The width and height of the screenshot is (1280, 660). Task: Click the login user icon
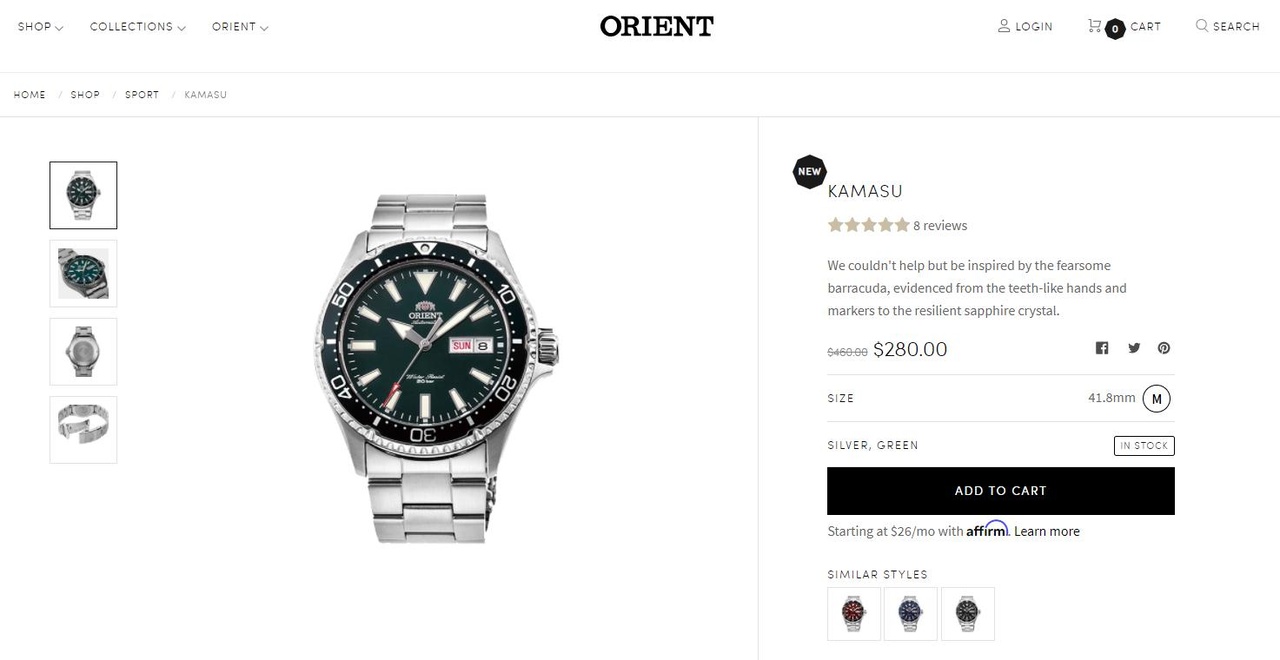pyautogui.click(x=1004, y=26)
